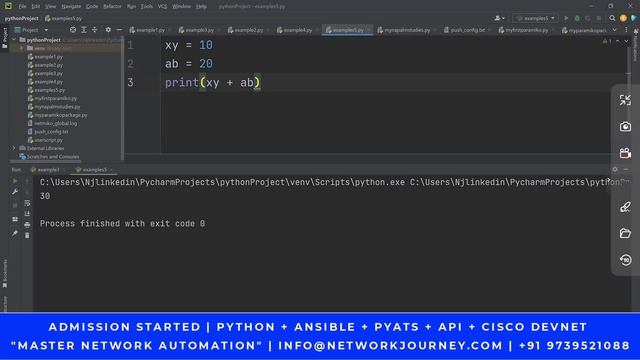Image resolution: width=640 pixels, height=360 pixels.
Task: Click previous highlighted problem up arrow
Action: tap(618, 41)
